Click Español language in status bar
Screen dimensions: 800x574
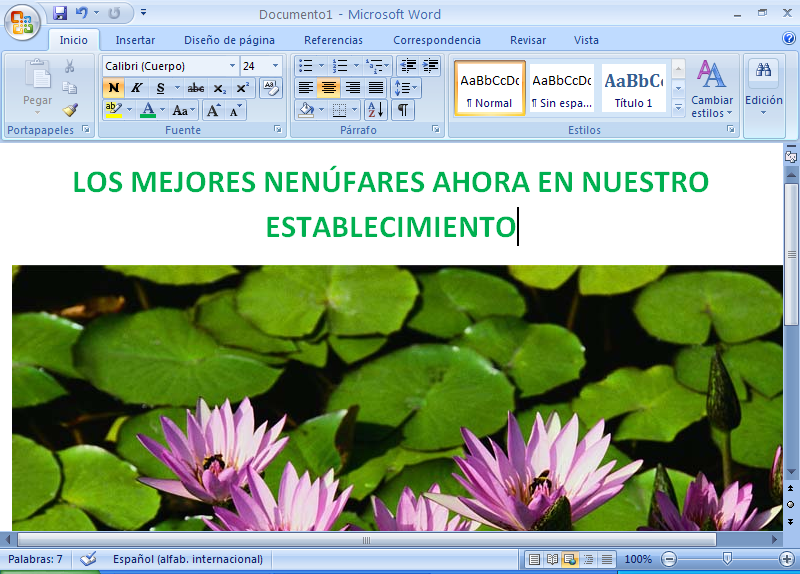pyautogui.click(x=188, y=559)
